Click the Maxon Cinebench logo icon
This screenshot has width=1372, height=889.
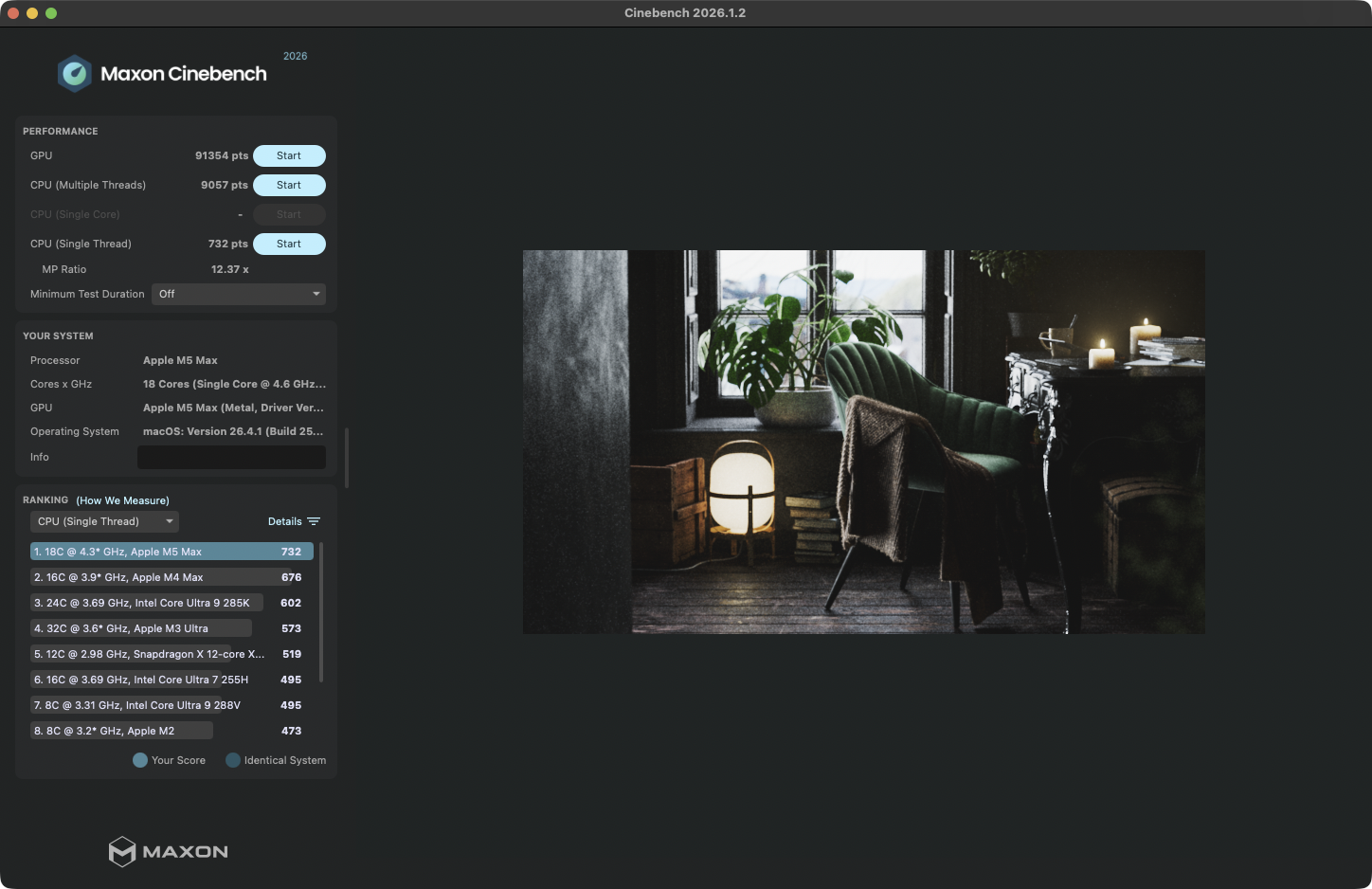coord(74,74)
